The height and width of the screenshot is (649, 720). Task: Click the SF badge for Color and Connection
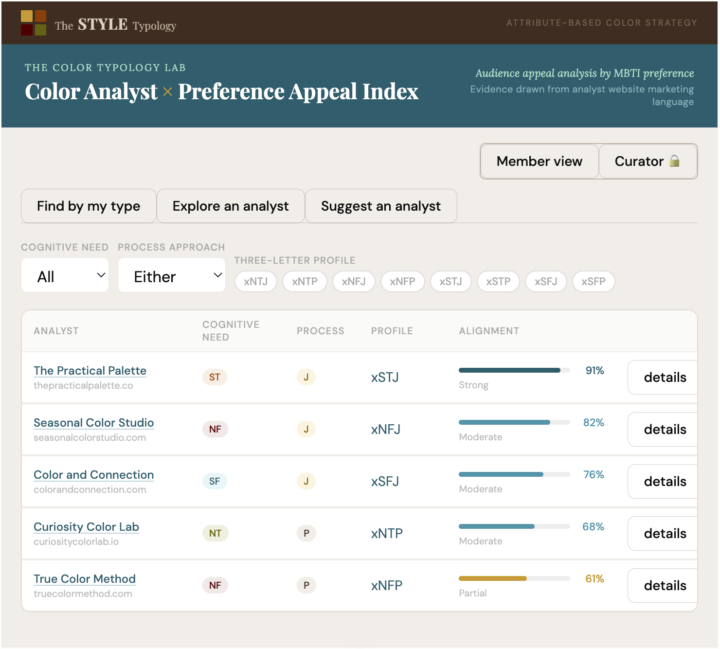pyautogui.click(x=214, y=481)
